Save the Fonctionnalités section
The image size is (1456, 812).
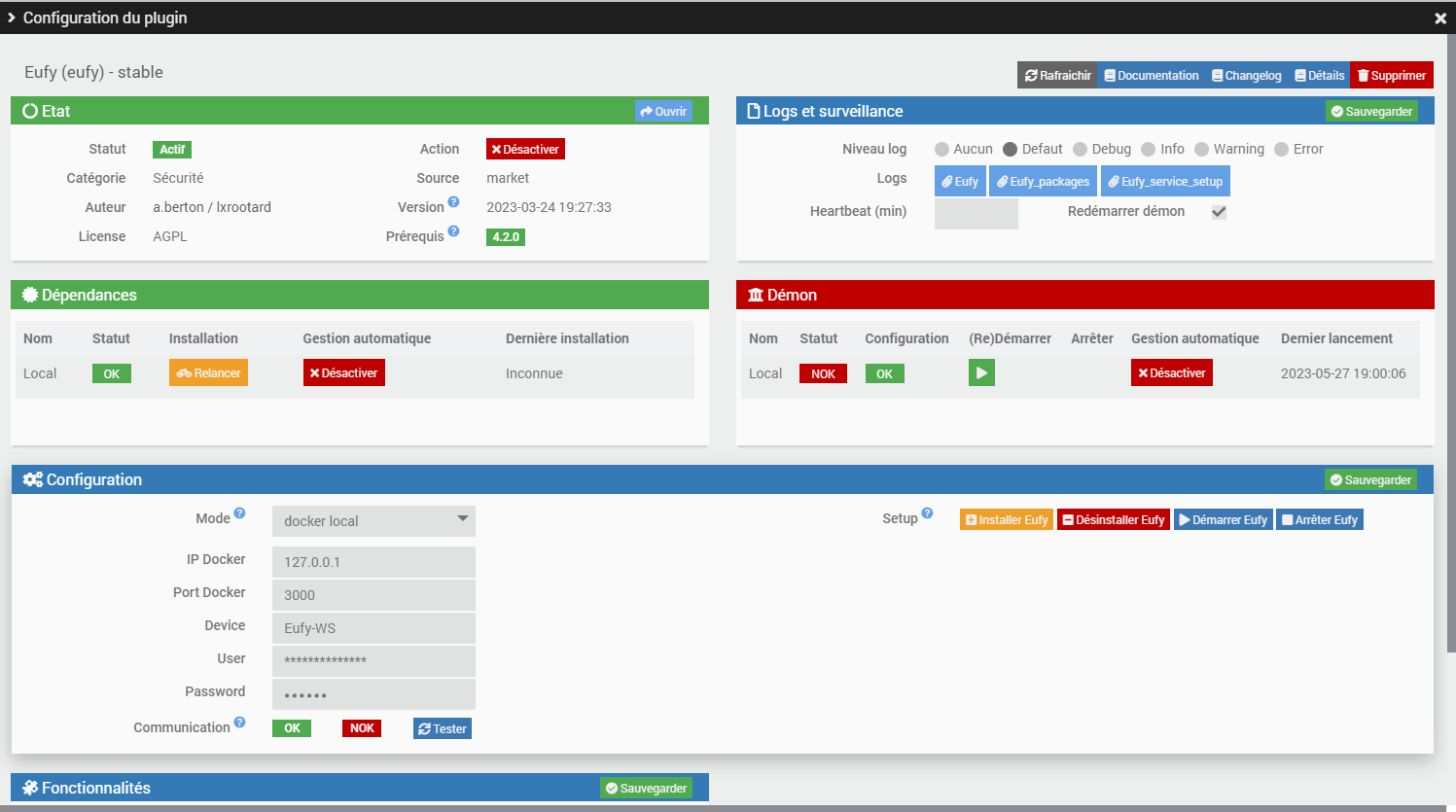click(x=646, y=788)
